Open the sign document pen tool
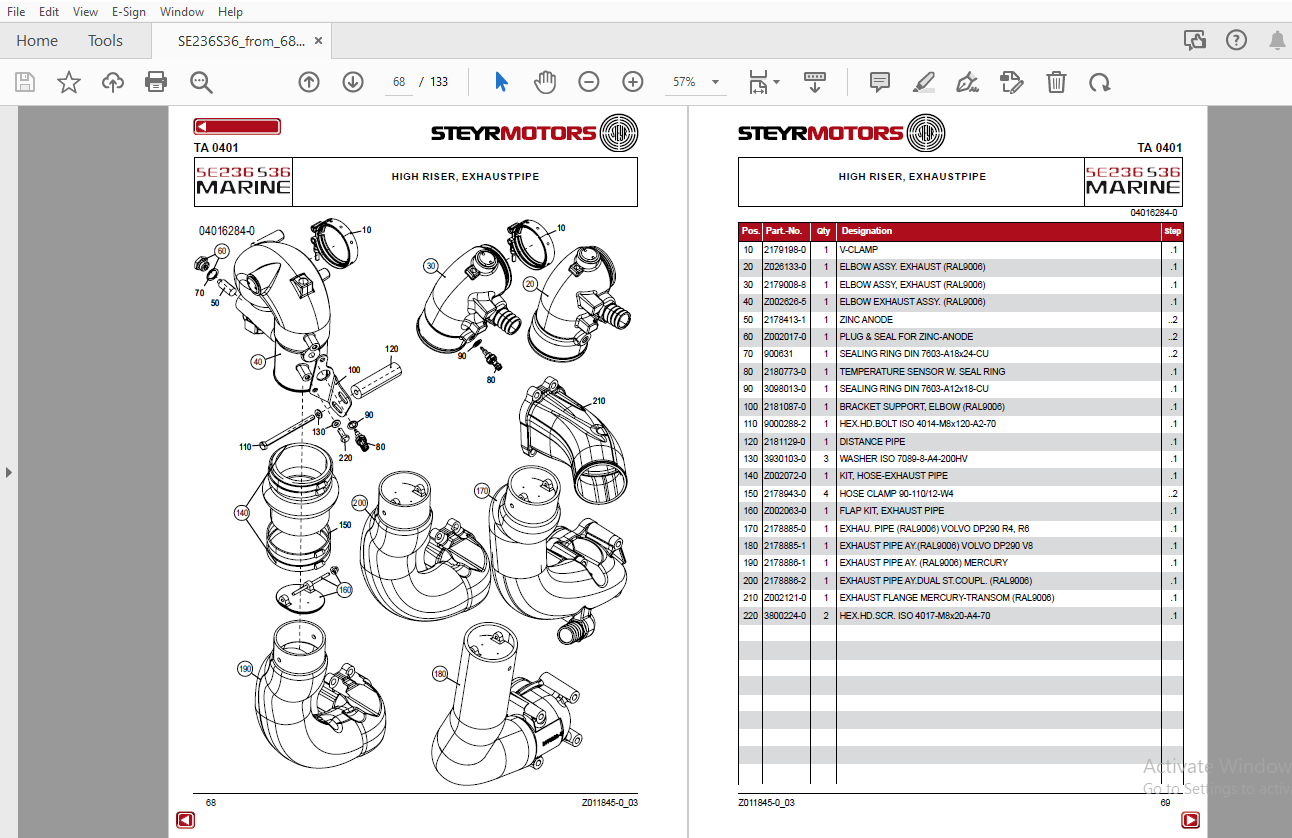 (967, 82)
